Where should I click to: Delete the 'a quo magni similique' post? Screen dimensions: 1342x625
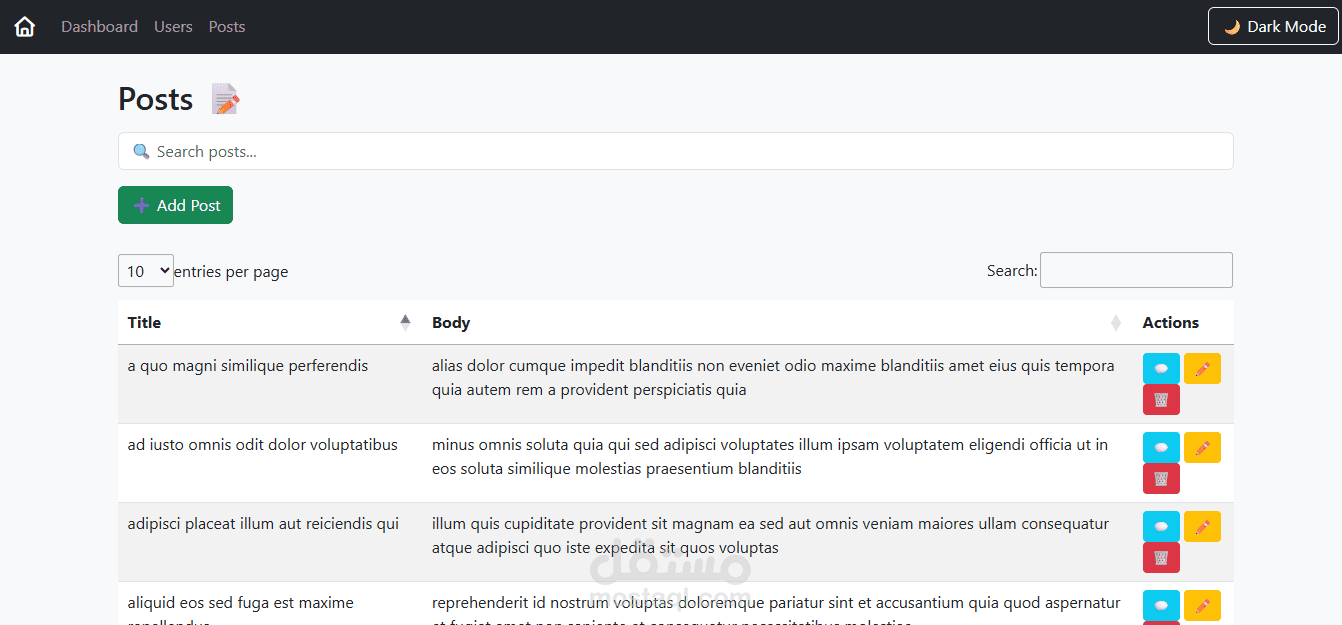coord(1161,400)
